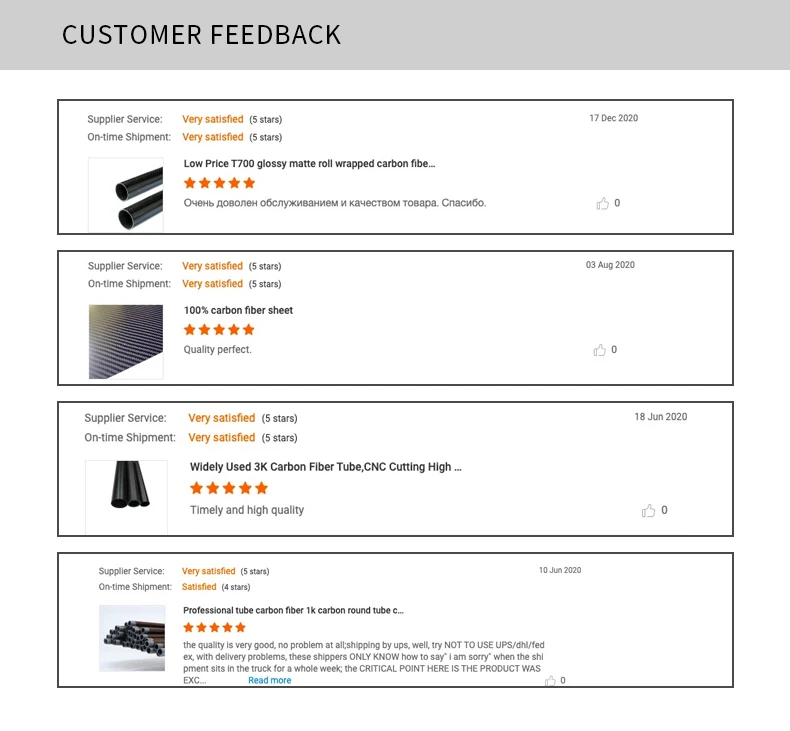The image size is (790, 731).
Task: Open "100% carbon fiber sheet" product link
Action: tap(238, 310)
